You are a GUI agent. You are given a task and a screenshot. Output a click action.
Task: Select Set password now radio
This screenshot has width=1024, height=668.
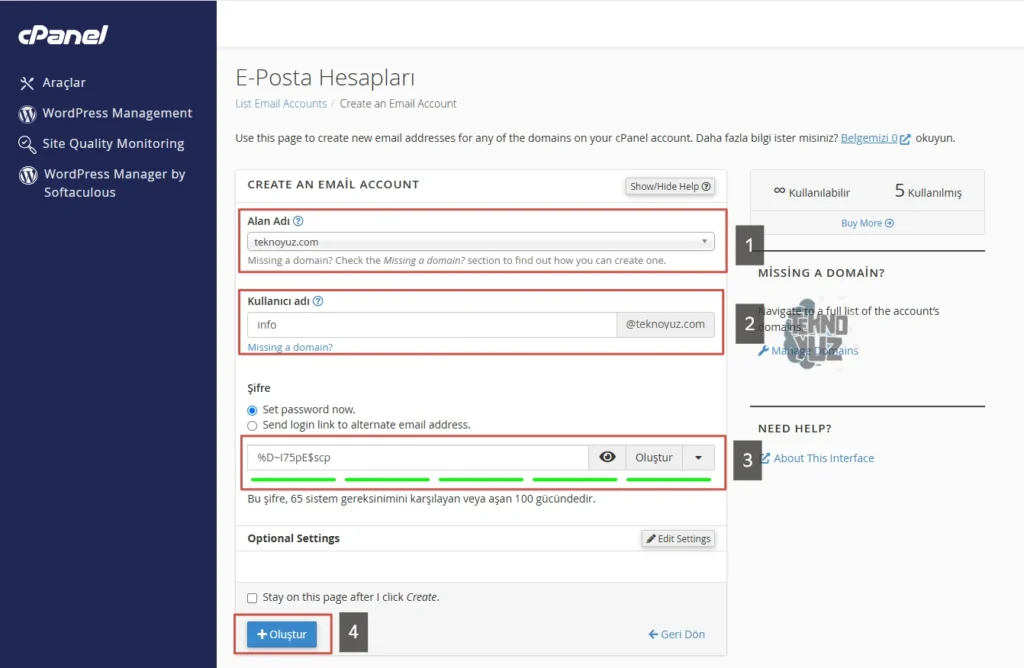[252, 411]
